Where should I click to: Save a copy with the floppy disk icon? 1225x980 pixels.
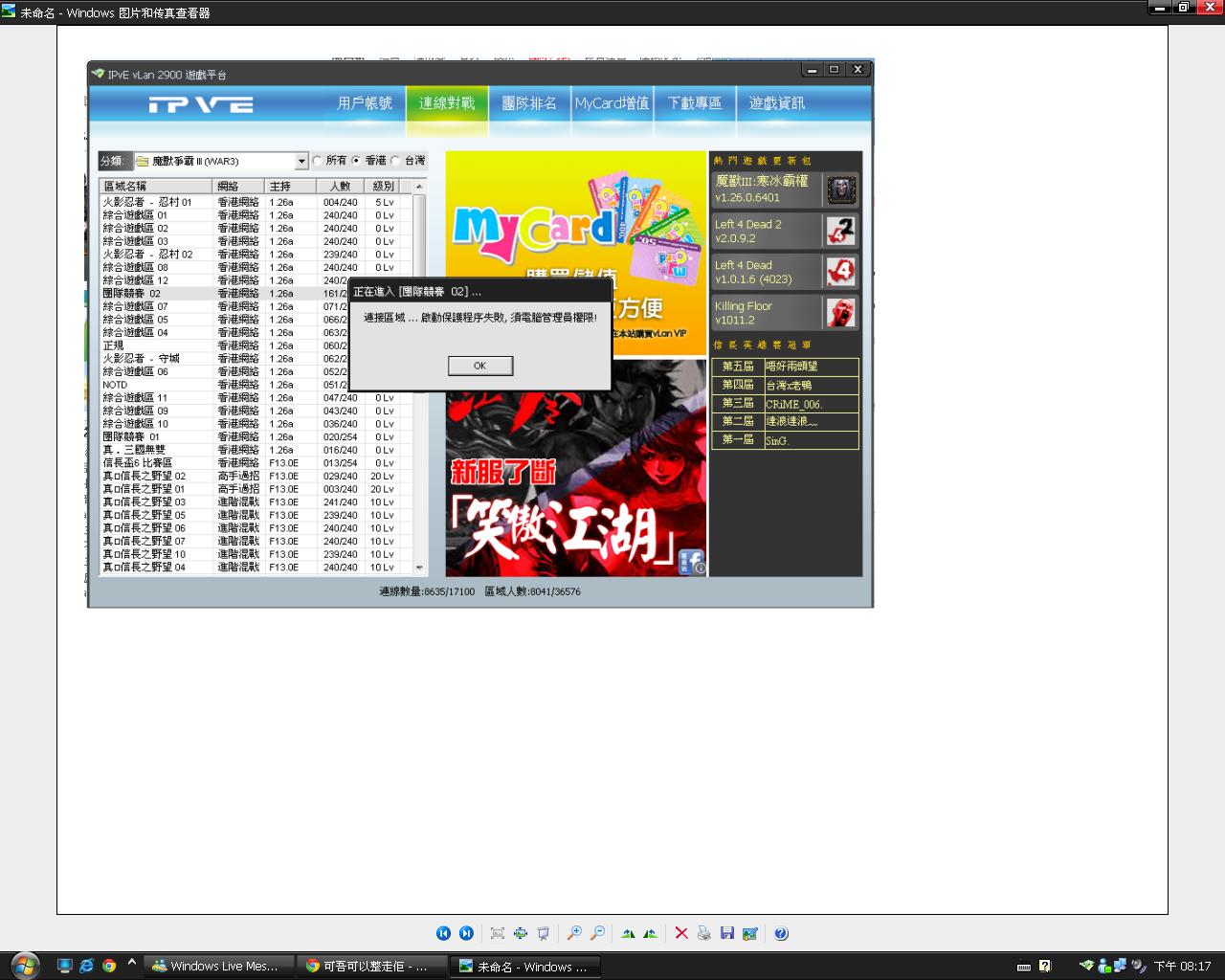pos(727,933)
